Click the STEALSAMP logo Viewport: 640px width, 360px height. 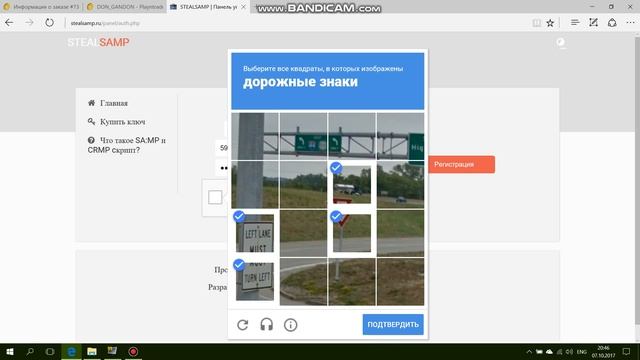(x=98, y=42)
